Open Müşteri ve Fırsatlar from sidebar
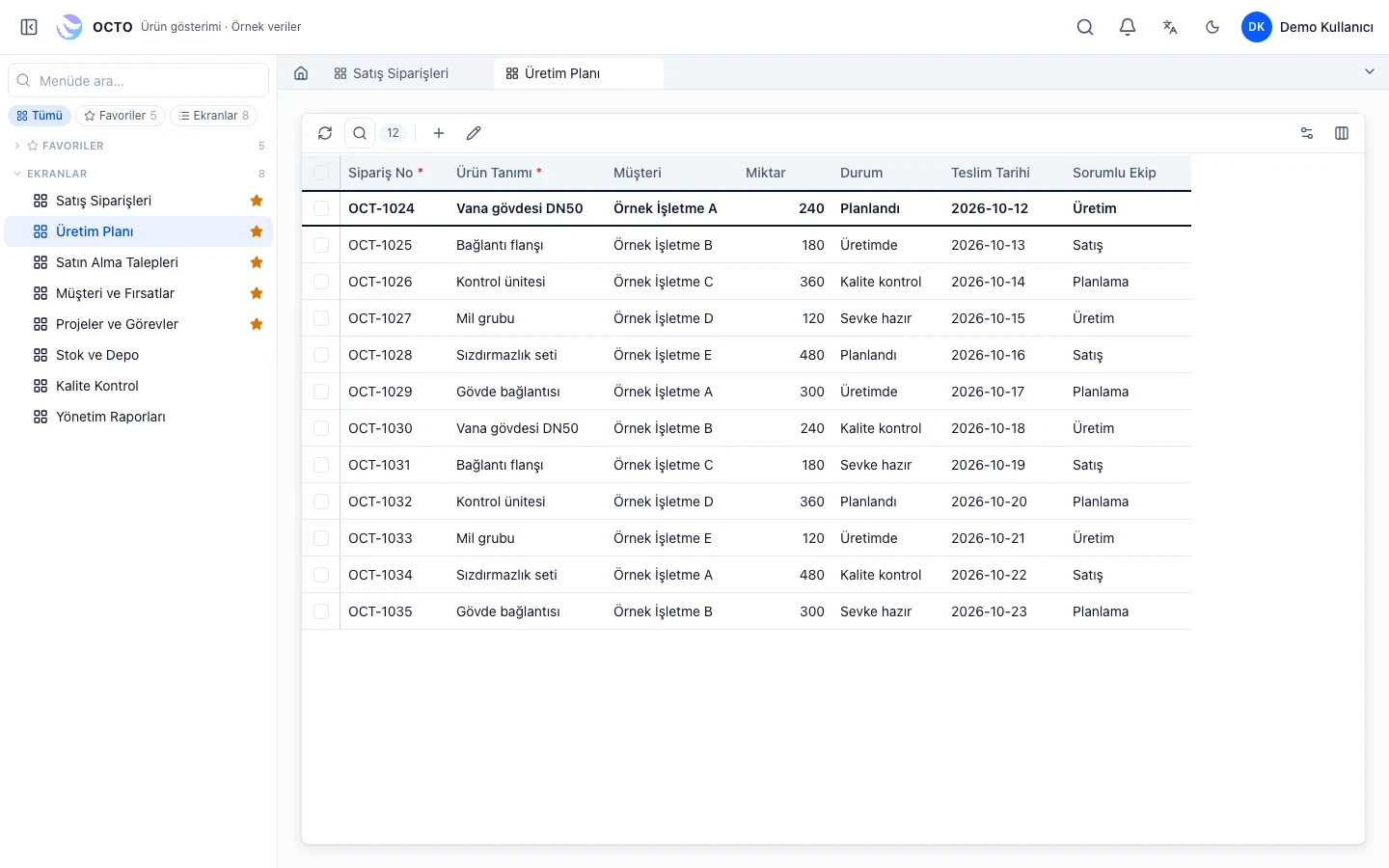Screen dimensions: 1389x868 pos(139,293)
